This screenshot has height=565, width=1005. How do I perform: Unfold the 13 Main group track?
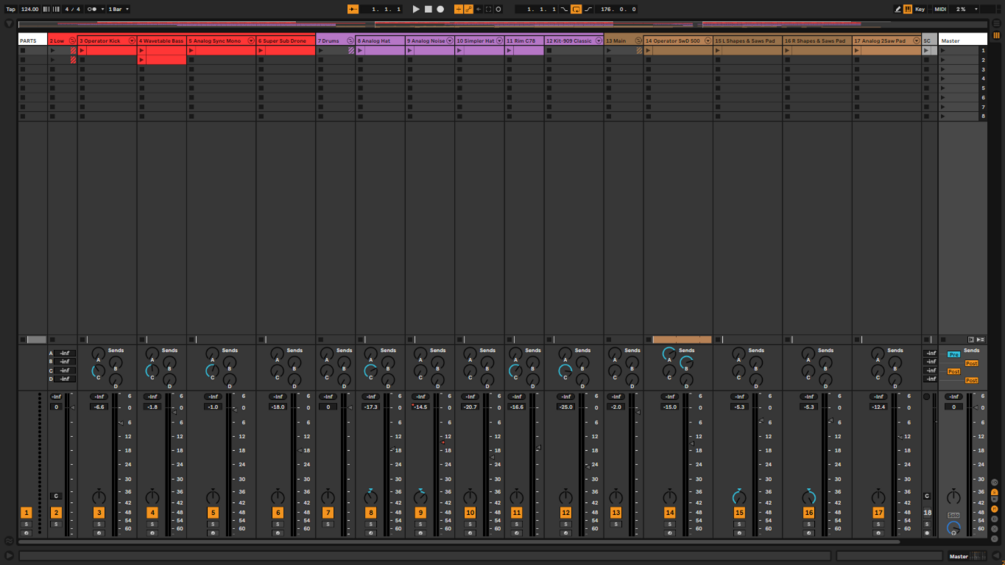(x=638, y=40)
